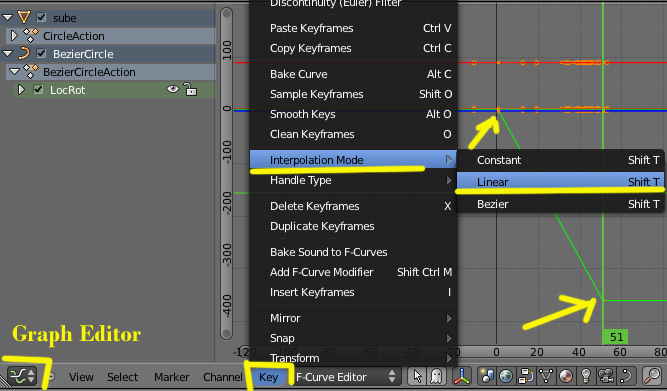Click the Key menu
Viewport: 667px width, 391px height.
point(268,377)
